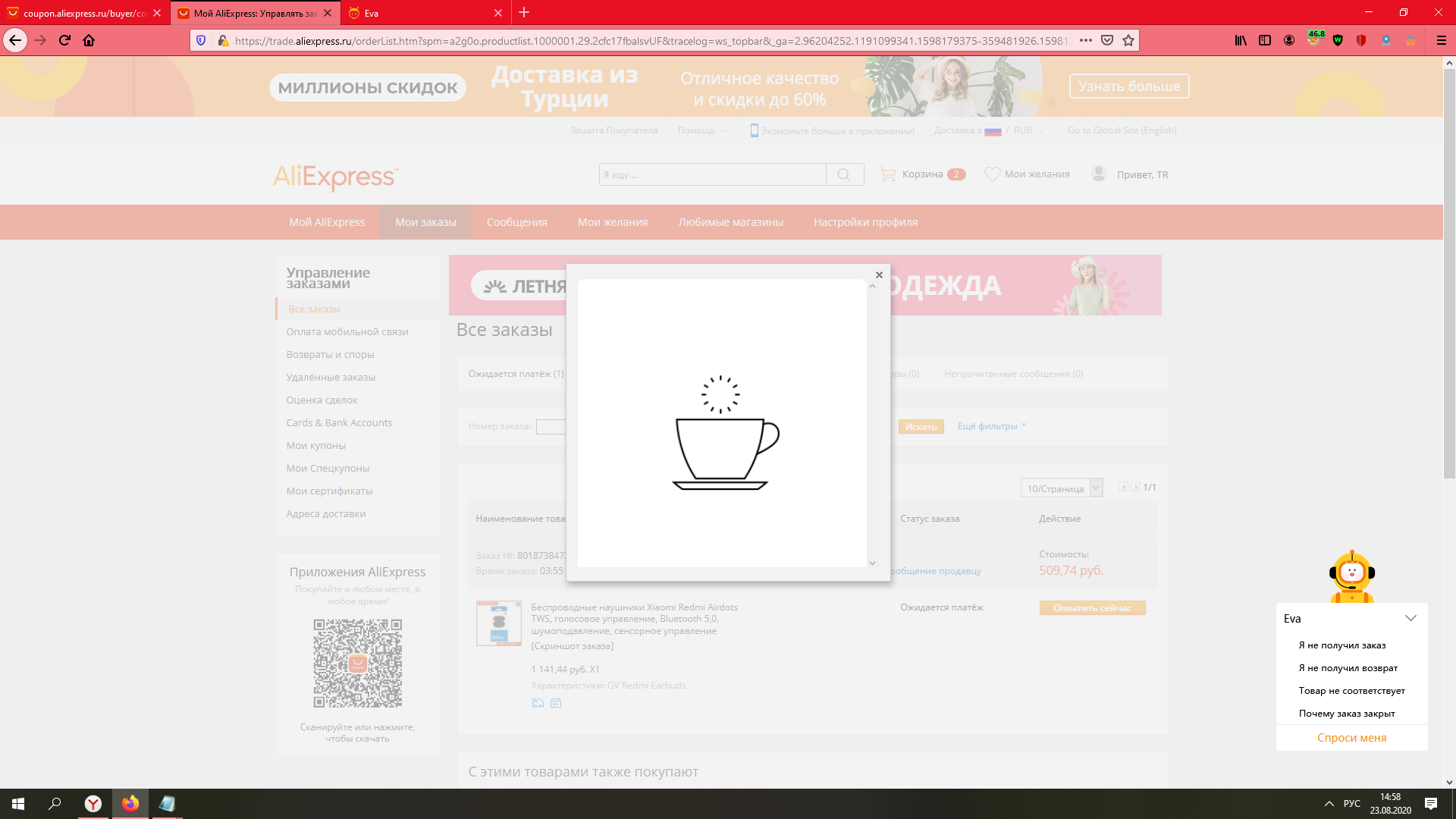This screenshot has height=819, width=1456.
Task: Click the search magnifier button on AliExpress
Action: [844, 174]
